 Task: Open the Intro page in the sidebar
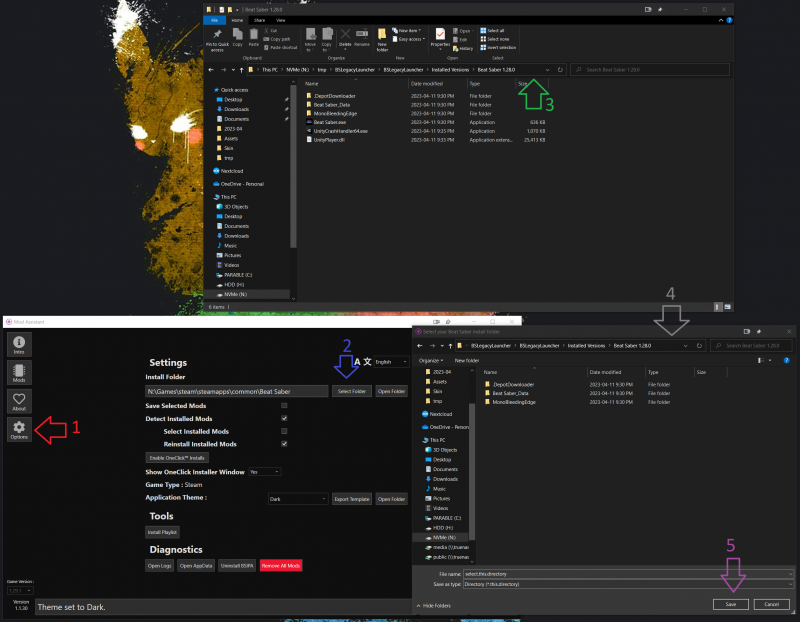point(20,345)
